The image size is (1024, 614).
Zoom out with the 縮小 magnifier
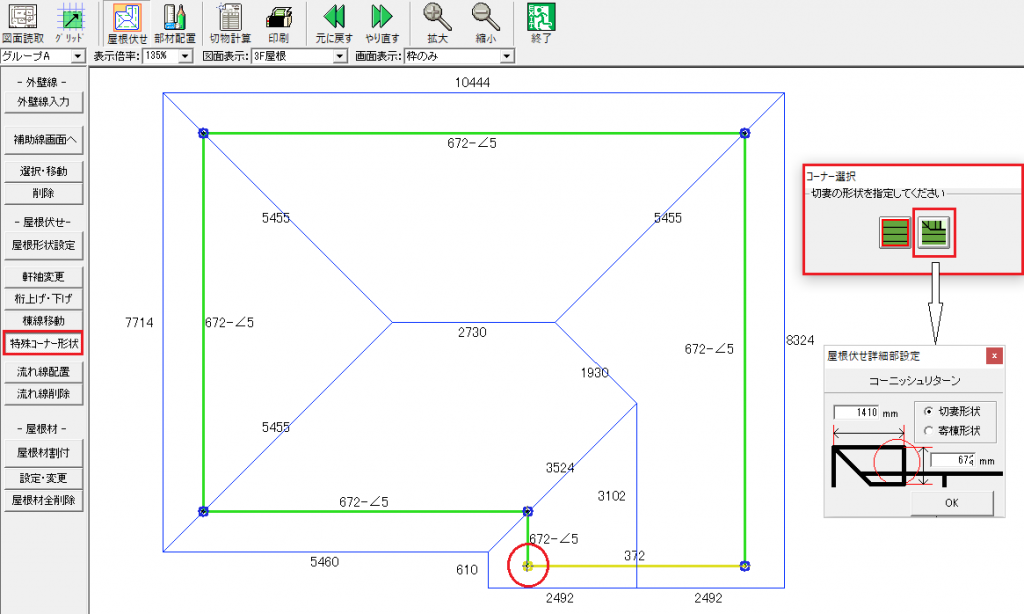tap(485, 23)
